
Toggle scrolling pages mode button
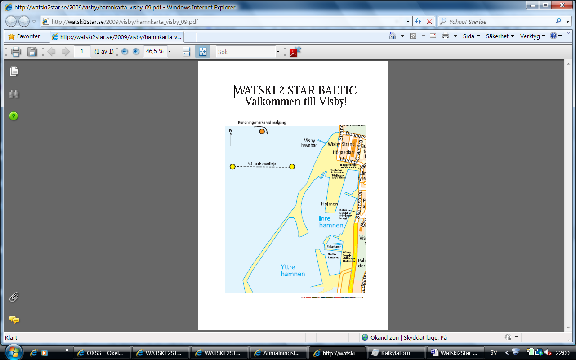187,52
